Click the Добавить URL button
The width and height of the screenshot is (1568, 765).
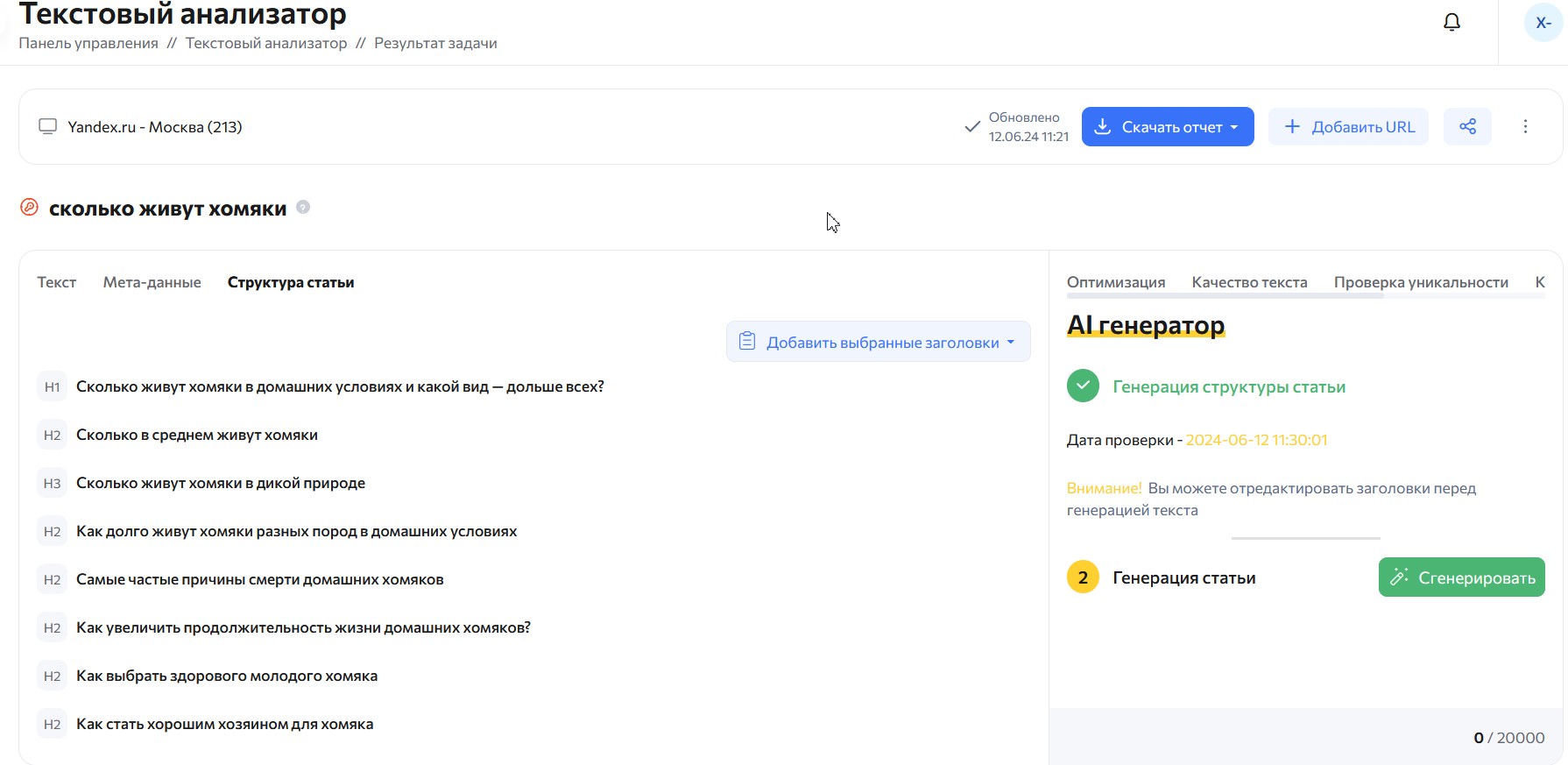click(x=1348, y=127)
